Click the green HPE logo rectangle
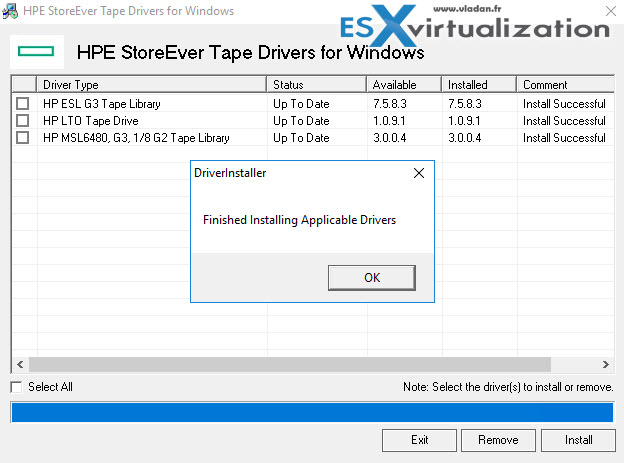Image resolution: width=624 pixels, height=463 pixels. pos(36,51)
